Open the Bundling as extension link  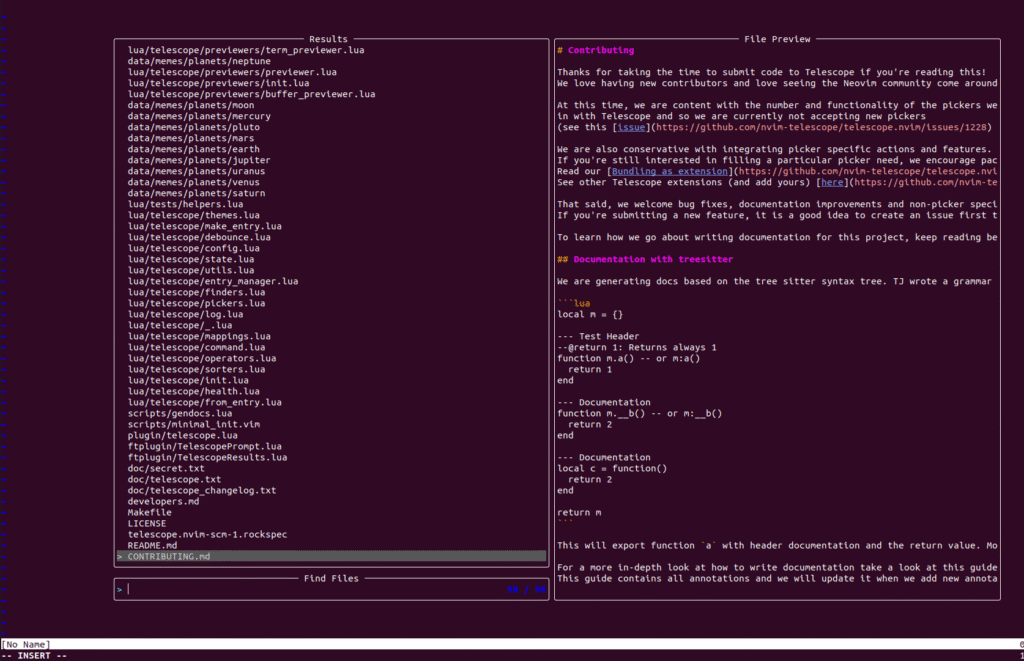(669, 171)
